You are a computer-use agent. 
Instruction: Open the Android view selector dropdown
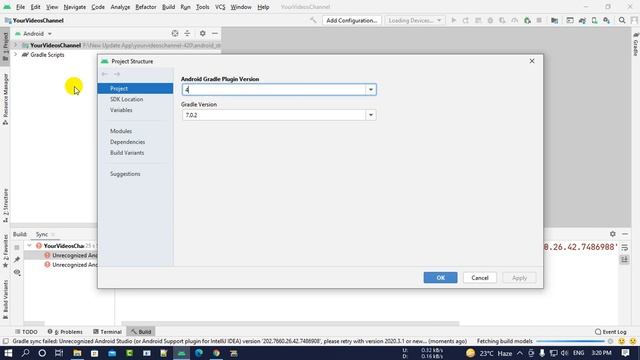click(x=33, y=33)
